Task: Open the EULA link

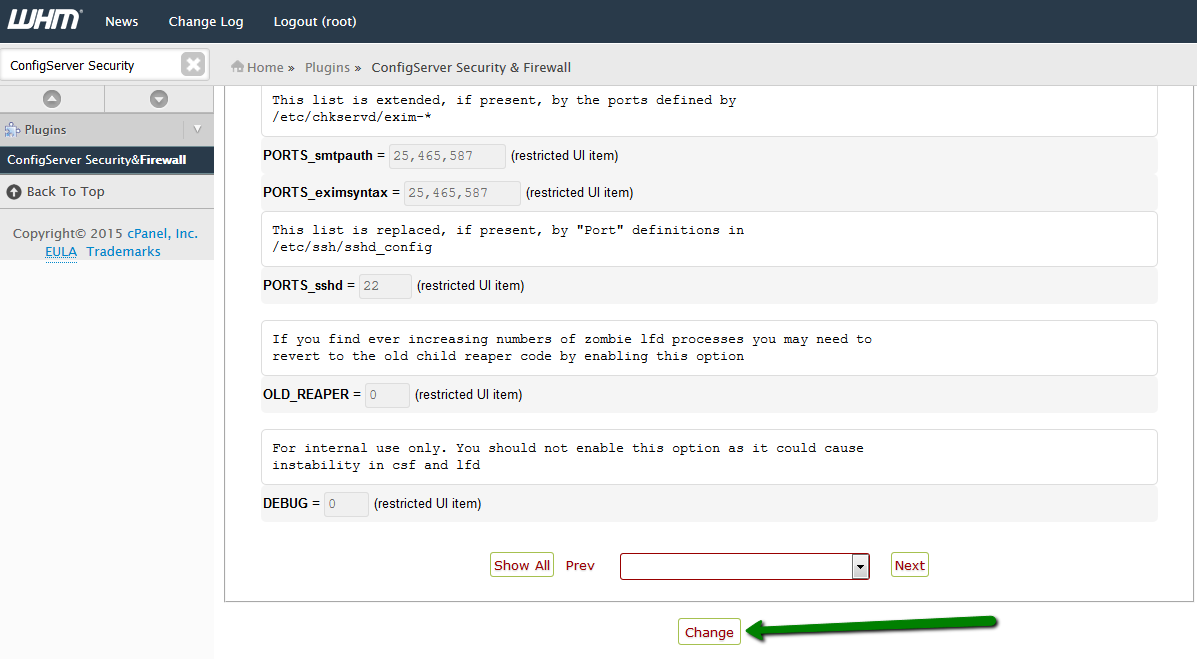Action: (x=61, y=251)
